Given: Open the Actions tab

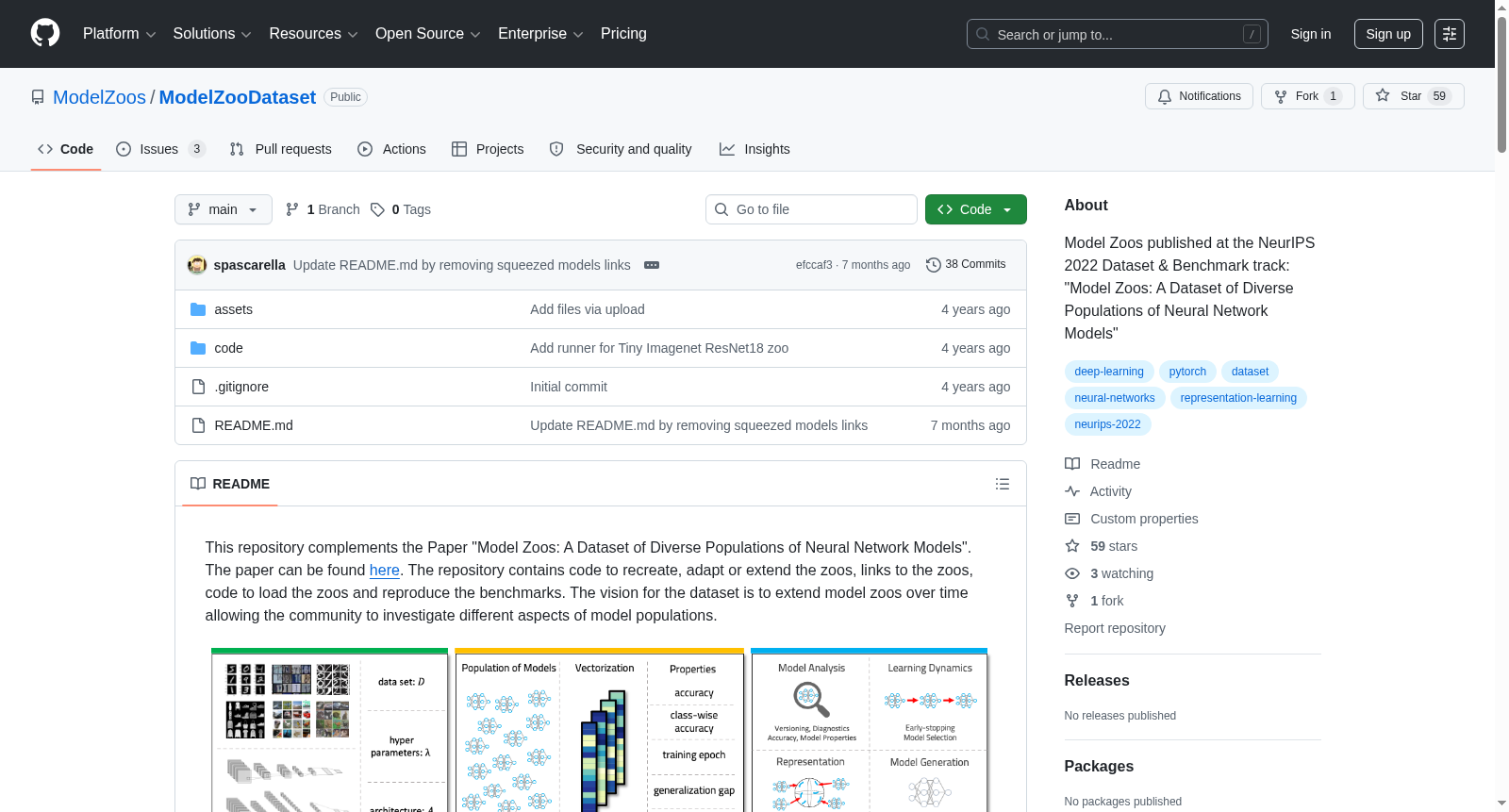Looking at the screenshot, I should (392, 149).
